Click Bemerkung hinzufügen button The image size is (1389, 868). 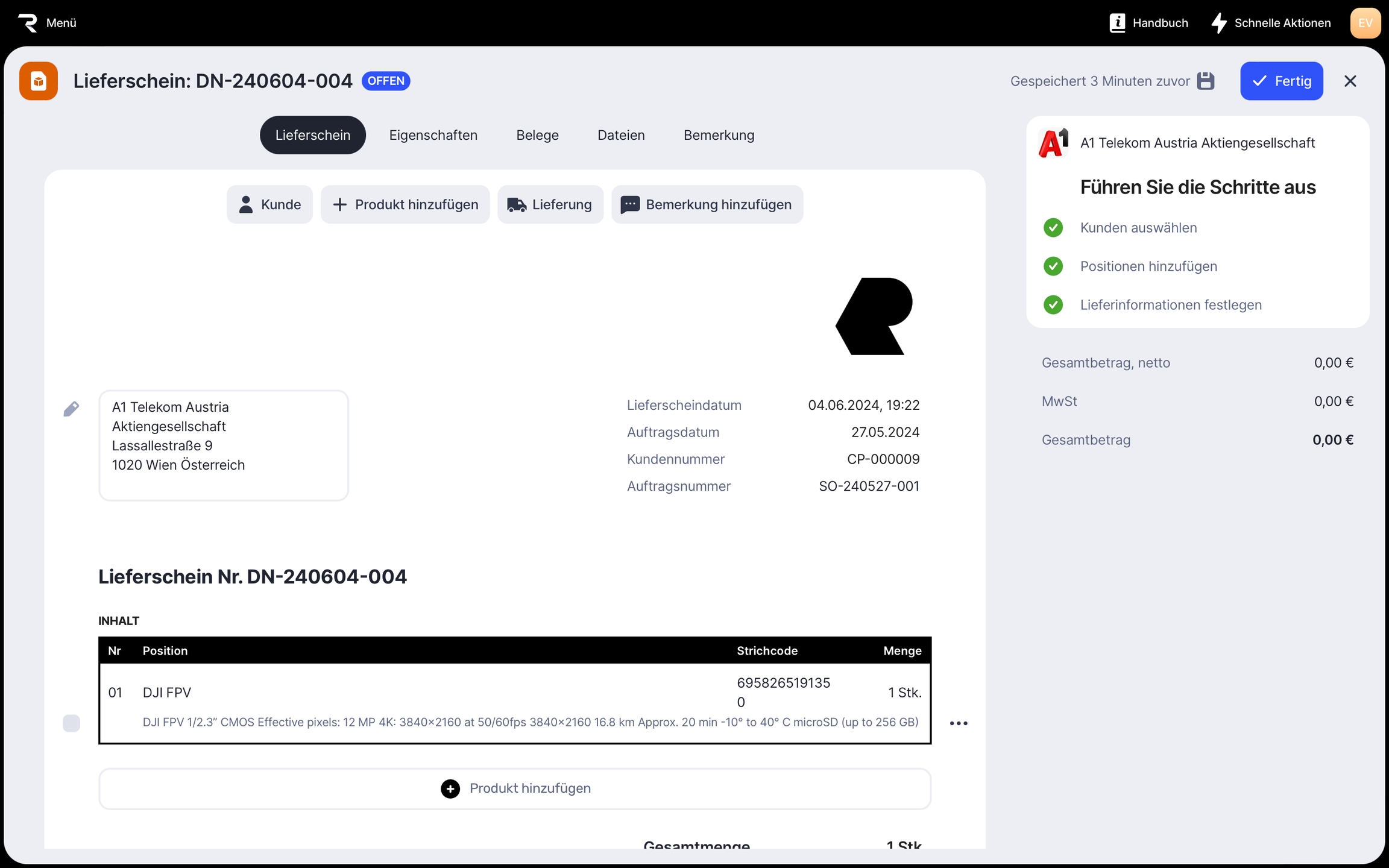coord(707,204)
